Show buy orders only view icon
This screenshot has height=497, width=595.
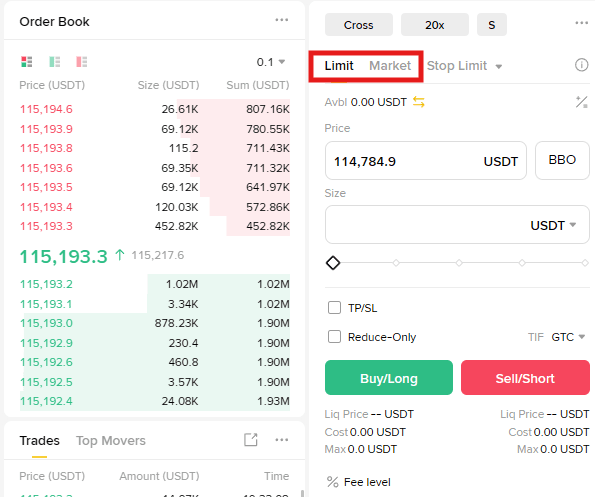tap(55, 61)
